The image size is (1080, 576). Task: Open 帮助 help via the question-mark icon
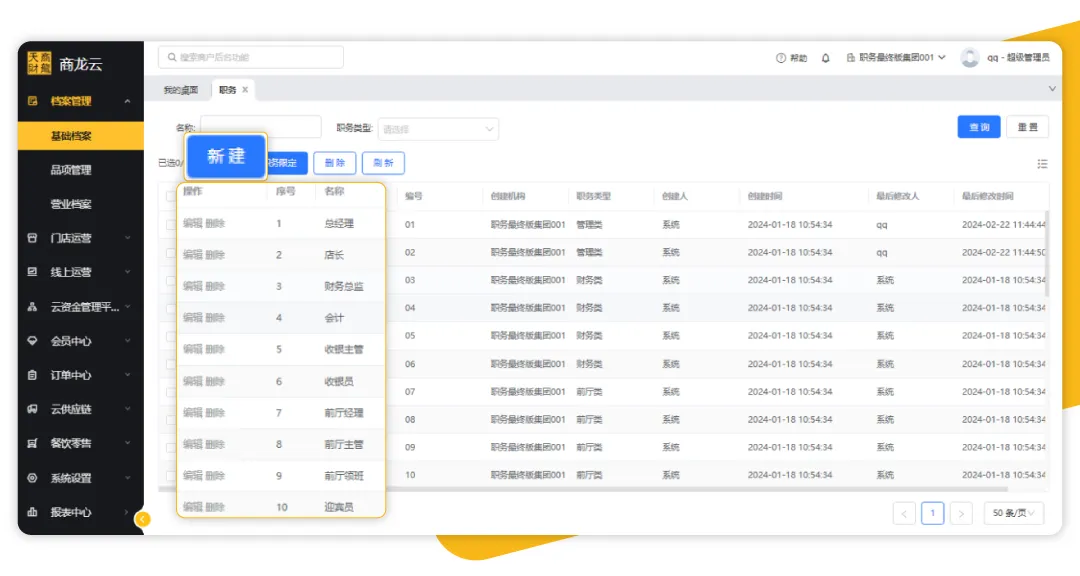(780, 58)
